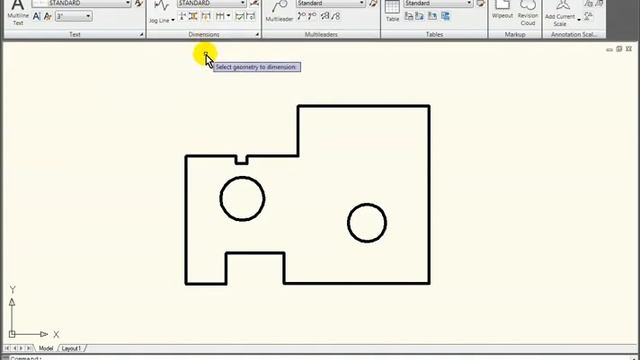Click the Align multileaders icon
This screenshot has height=360, width=640.
pyautogui.click(x=325, y=16)
